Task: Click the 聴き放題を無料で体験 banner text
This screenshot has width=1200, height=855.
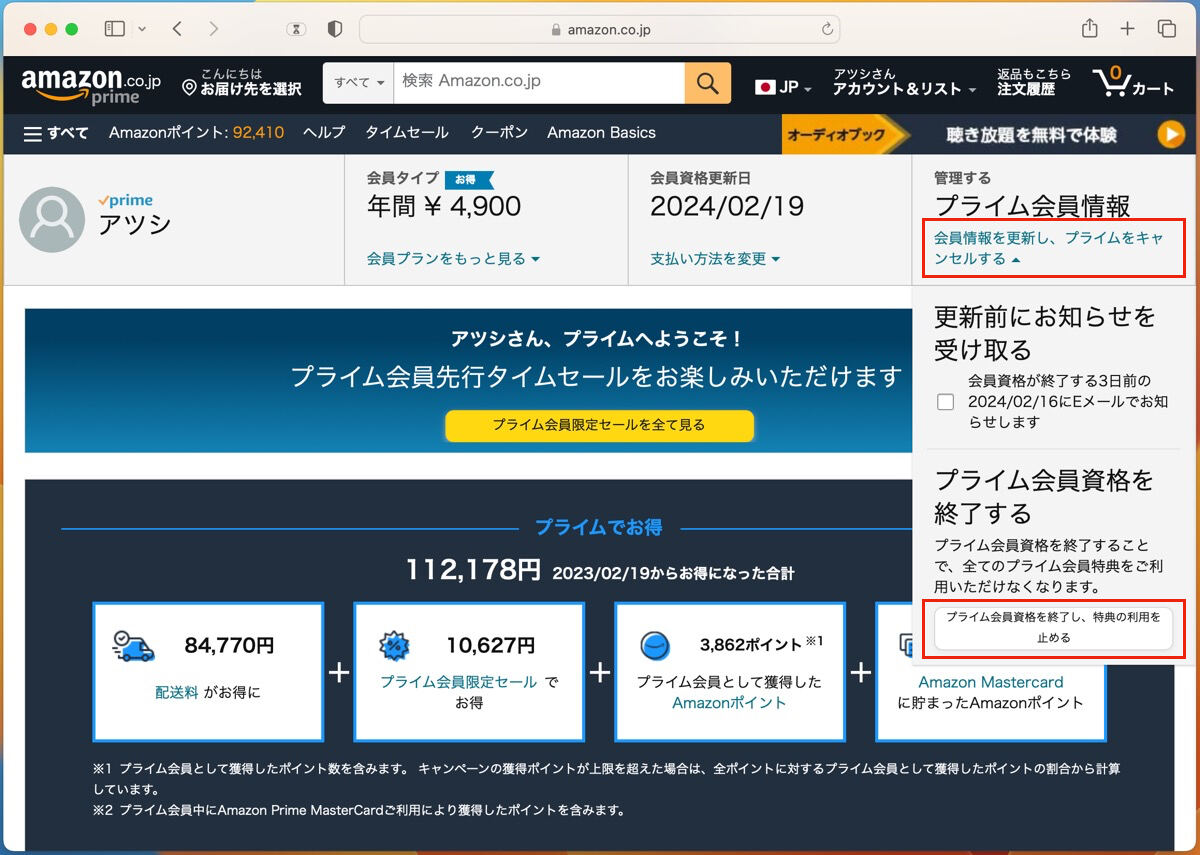Action: coord(1032,135)
